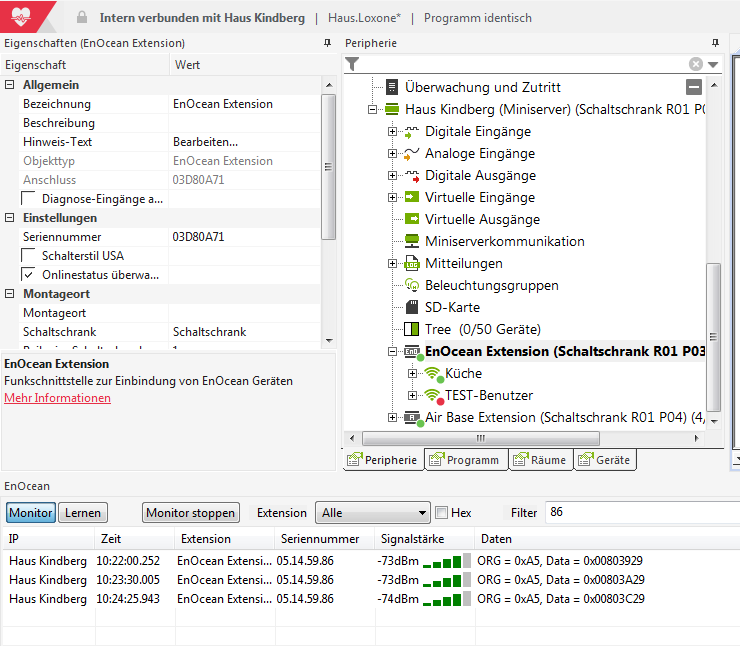Click the SD-Karte icon in tree
This screenshot has height=646, width=740.
(x=410, y=307)
